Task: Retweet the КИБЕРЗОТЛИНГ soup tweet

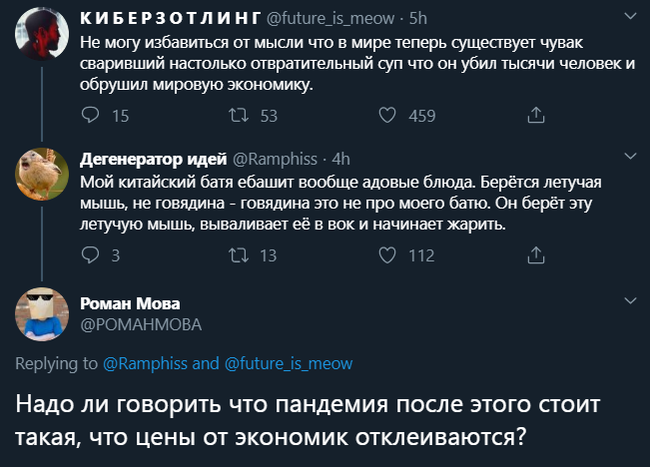Action: pos(239,116)
